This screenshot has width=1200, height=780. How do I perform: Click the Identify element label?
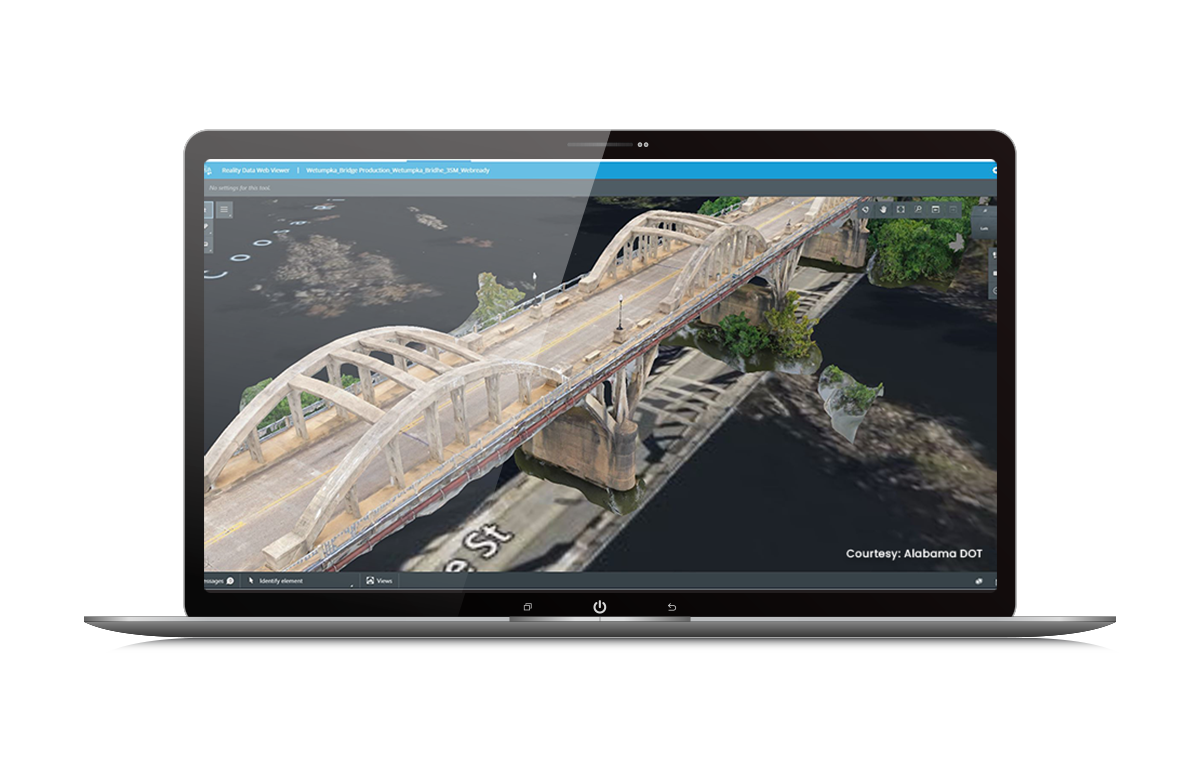click(283, 579)
